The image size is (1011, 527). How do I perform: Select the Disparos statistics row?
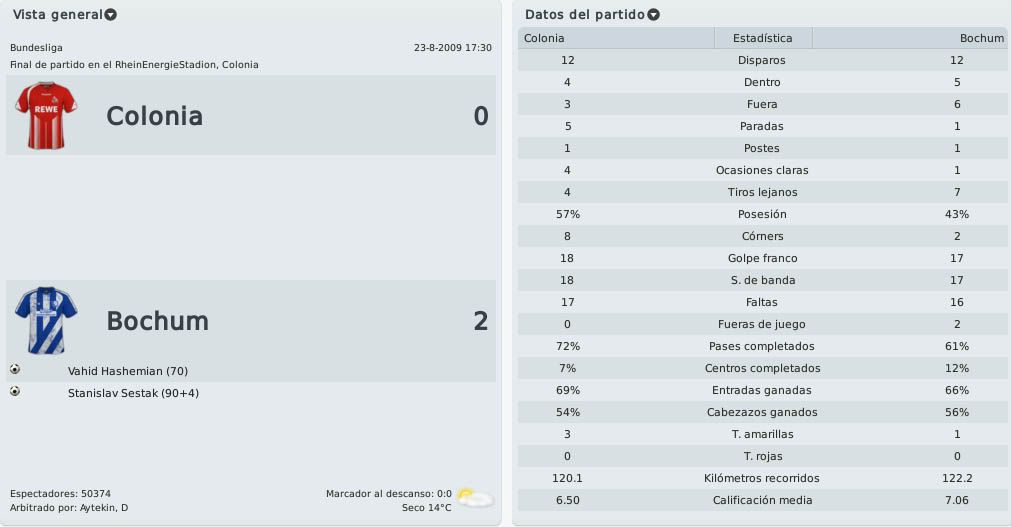tap(762, 60)
